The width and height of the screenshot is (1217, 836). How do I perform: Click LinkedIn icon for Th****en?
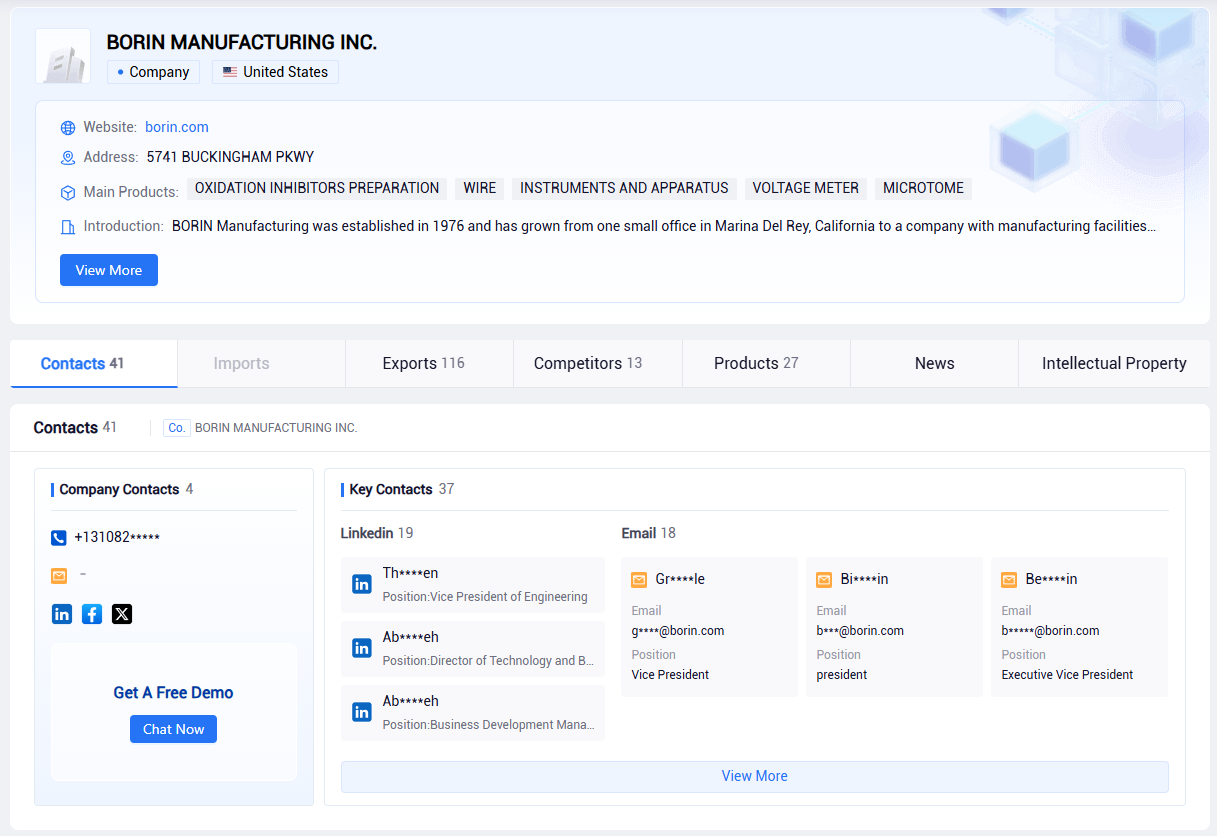click(x=362, y=584)
